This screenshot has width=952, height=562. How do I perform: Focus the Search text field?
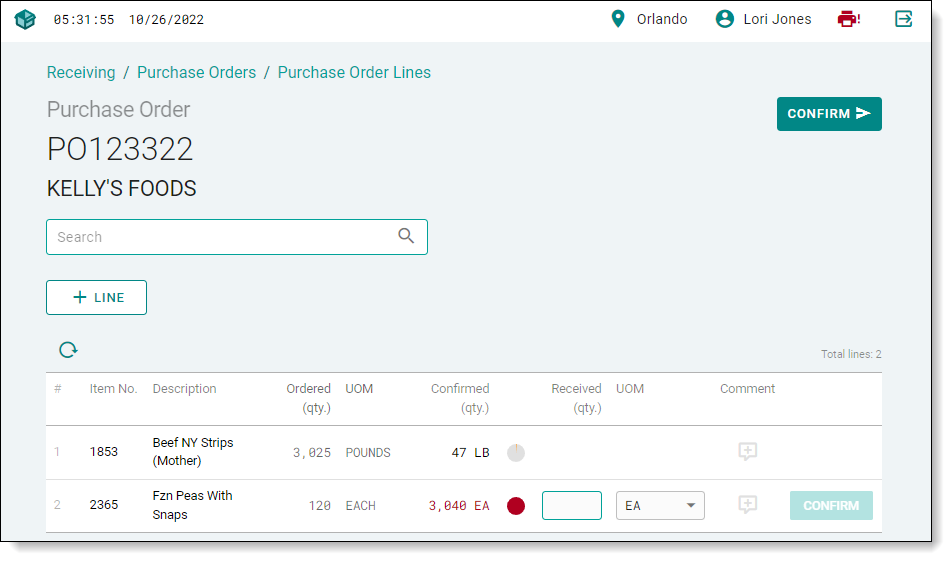click(220, 237)
